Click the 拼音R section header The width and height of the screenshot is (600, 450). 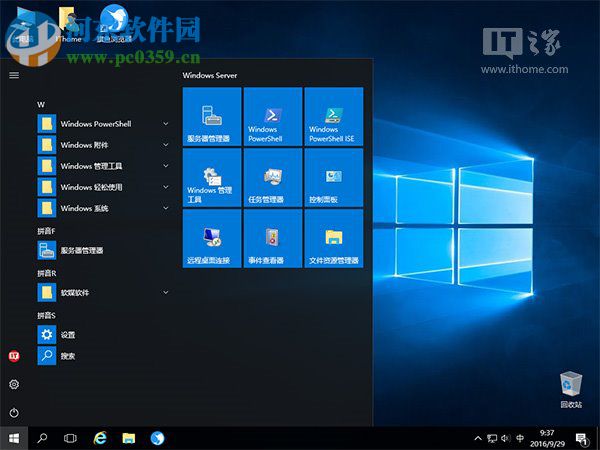47,273
